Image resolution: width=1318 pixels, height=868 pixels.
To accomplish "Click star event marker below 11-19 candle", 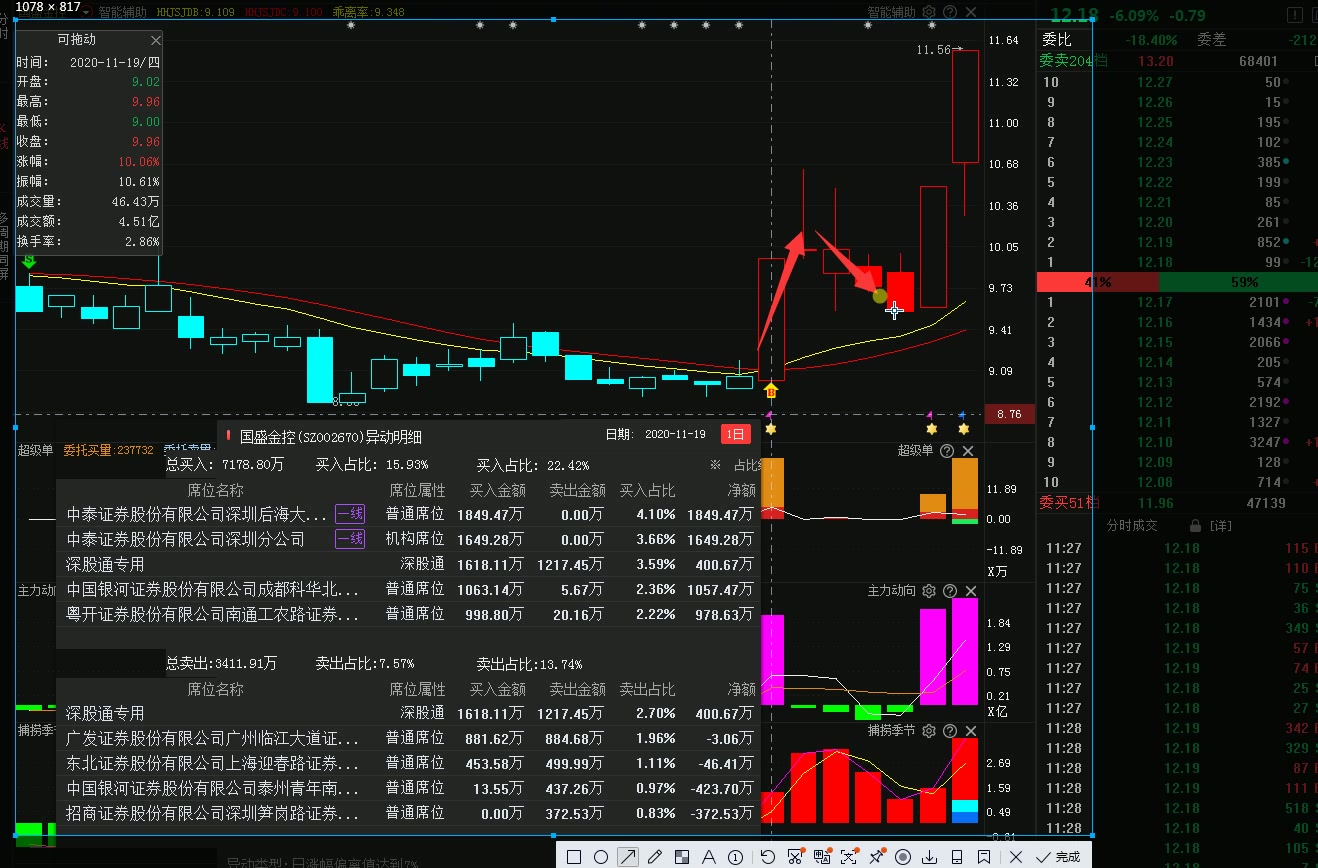I will [770, 429].
